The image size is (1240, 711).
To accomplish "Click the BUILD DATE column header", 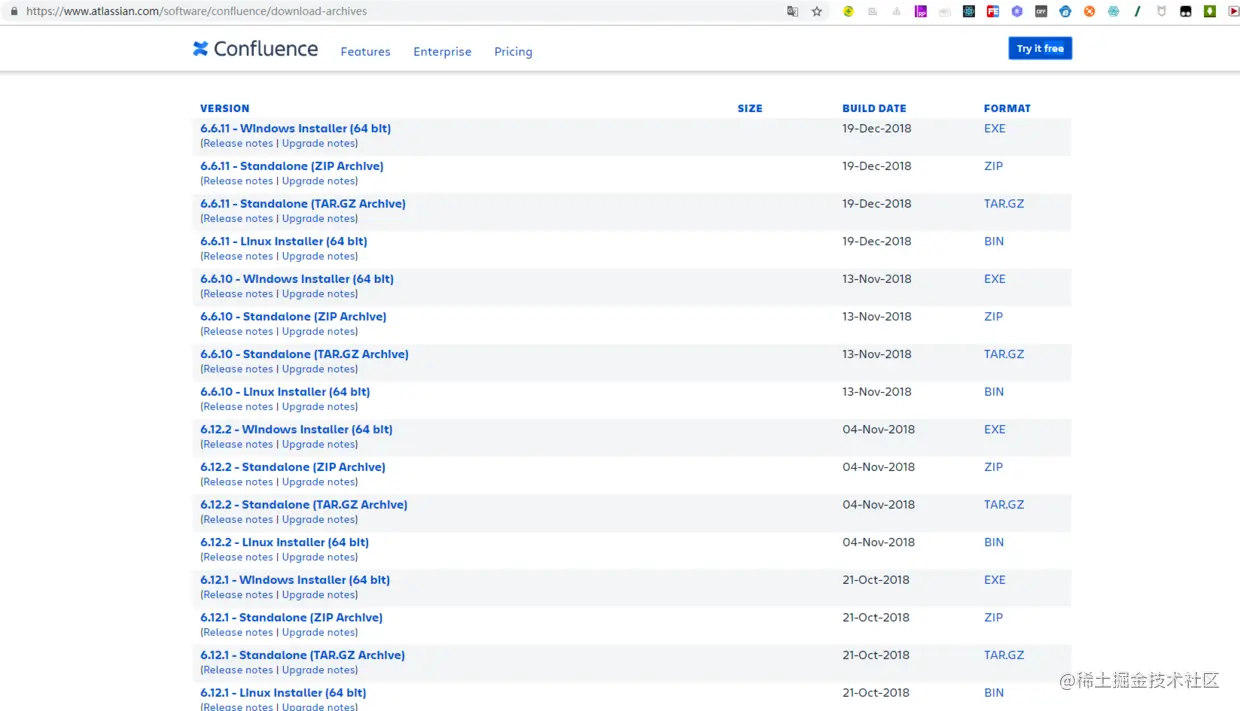I will pos(874,108).
